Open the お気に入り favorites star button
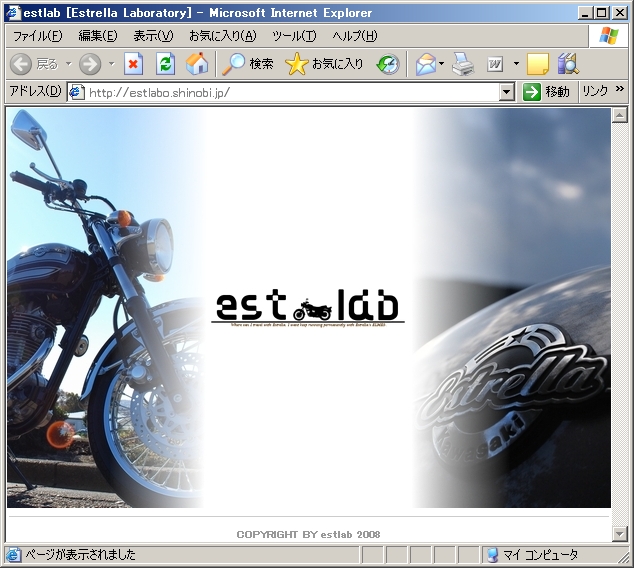634x568 pixels. 324,64
